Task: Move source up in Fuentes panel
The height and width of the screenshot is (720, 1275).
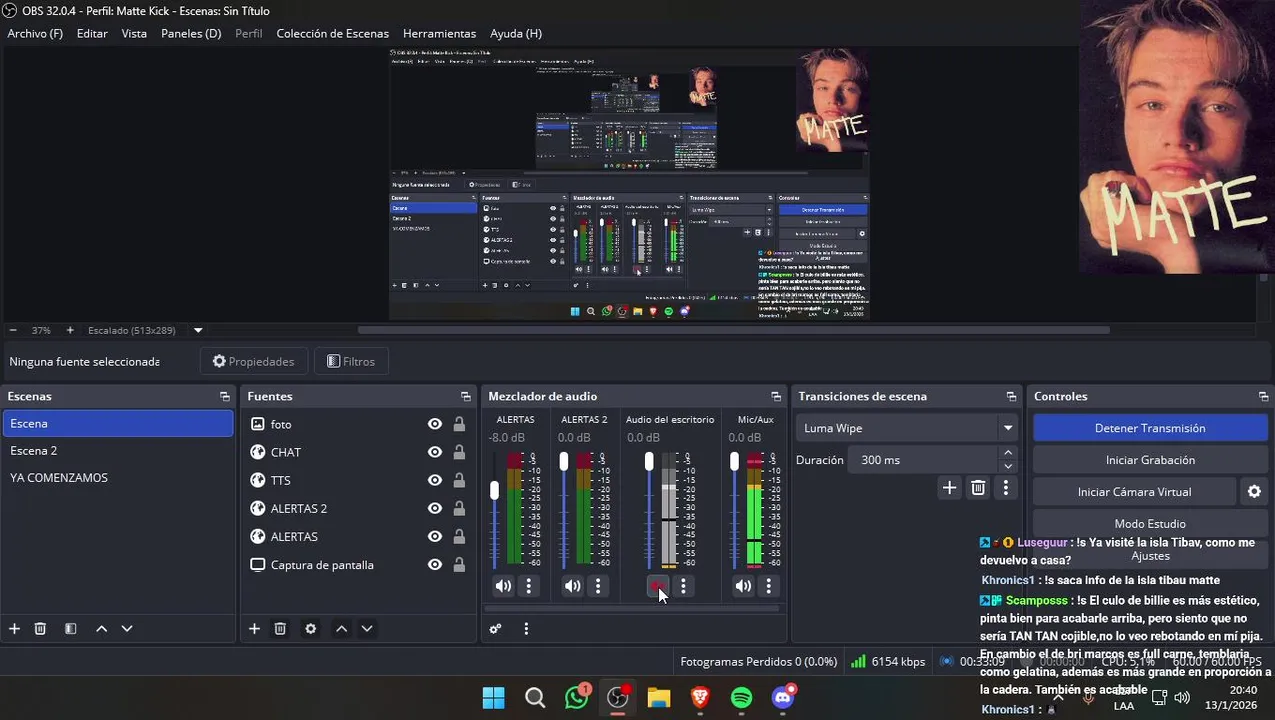Action: pyautogui.click(x=341, y=629)
